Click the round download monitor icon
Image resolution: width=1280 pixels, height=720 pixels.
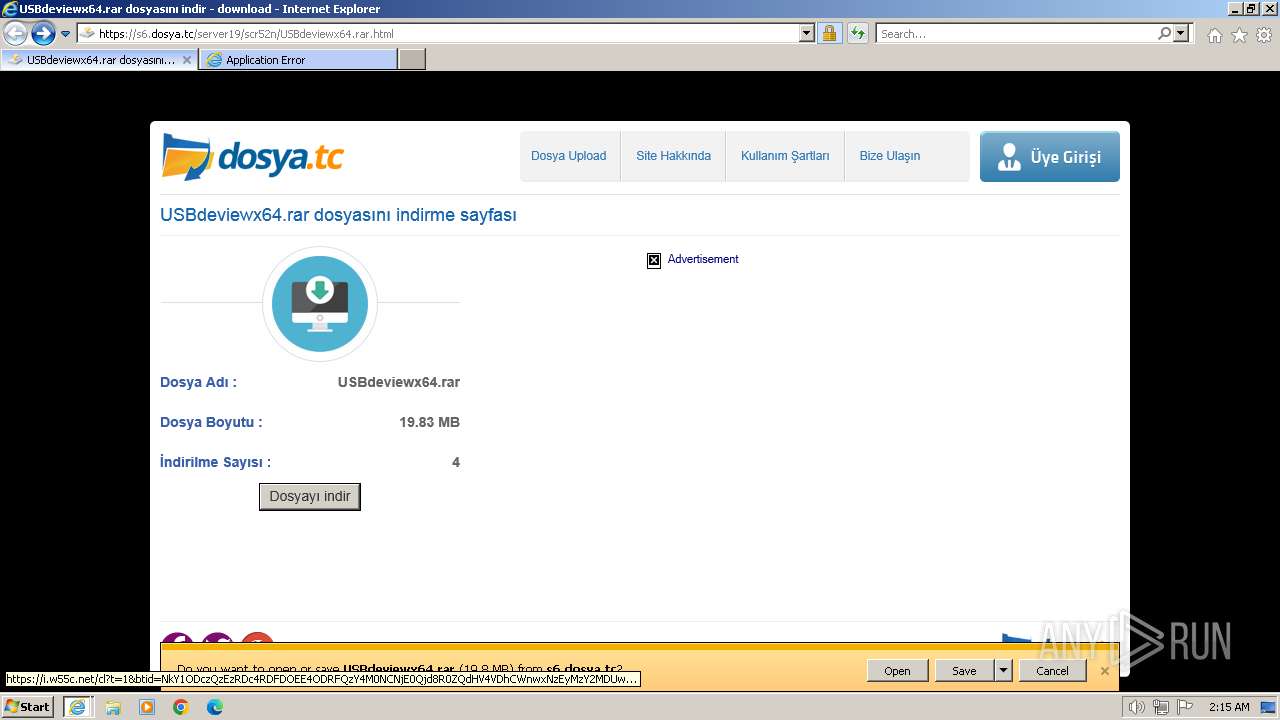pyautogui.click(x=320, y=303)
